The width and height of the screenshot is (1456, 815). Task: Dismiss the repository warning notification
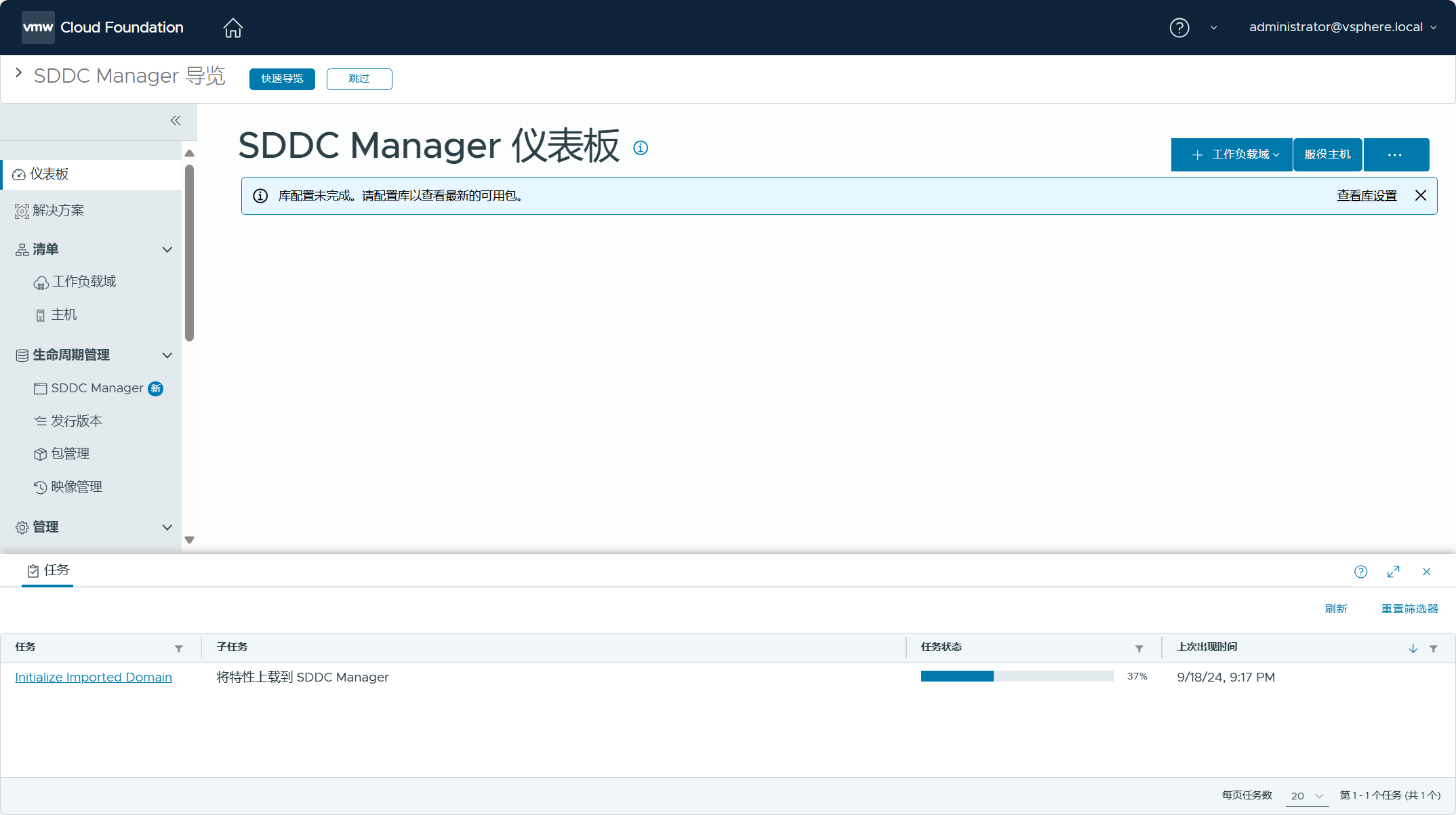point(1421,195)
